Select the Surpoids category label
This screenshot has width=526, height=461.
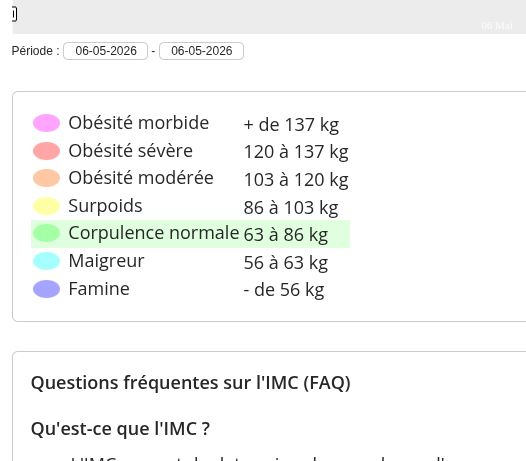(x=105, y=206)
